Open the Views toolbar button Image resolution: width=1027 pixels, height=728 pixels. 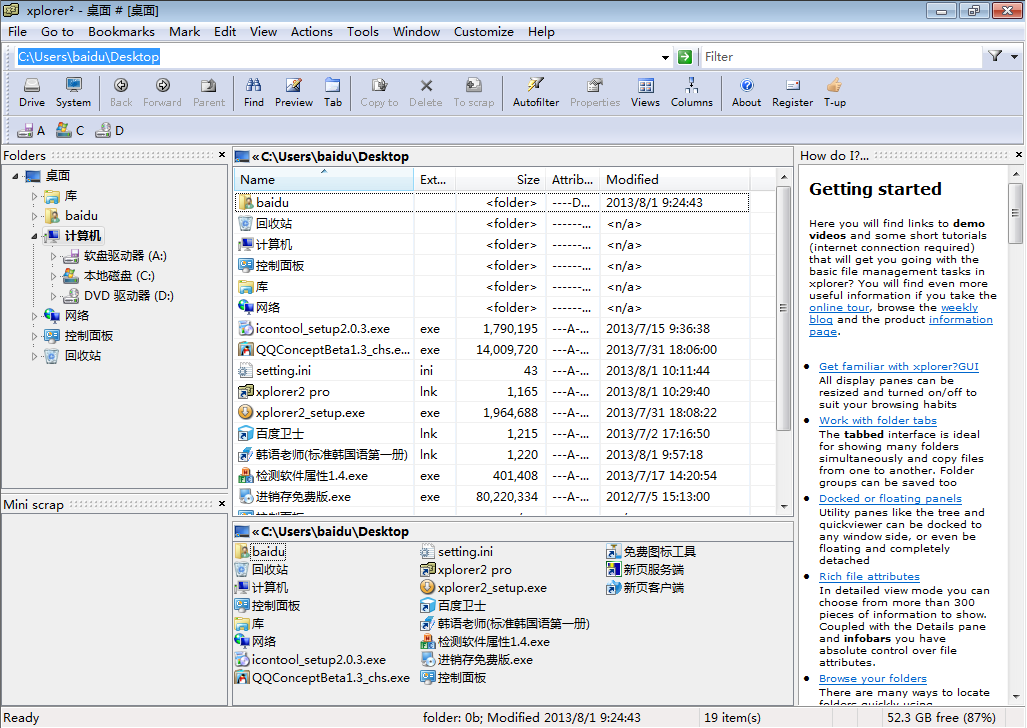tap(645, 92)
